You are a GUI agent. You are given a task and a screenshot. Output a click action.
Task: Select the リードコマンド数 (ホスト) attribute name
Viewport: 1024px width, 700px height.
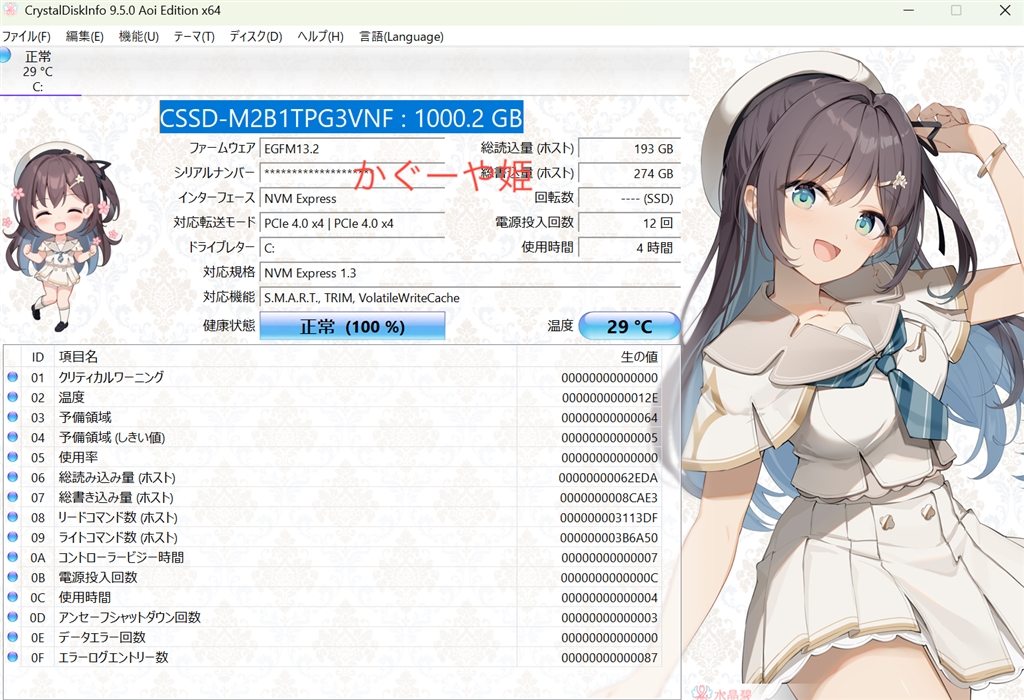point(118,517)
